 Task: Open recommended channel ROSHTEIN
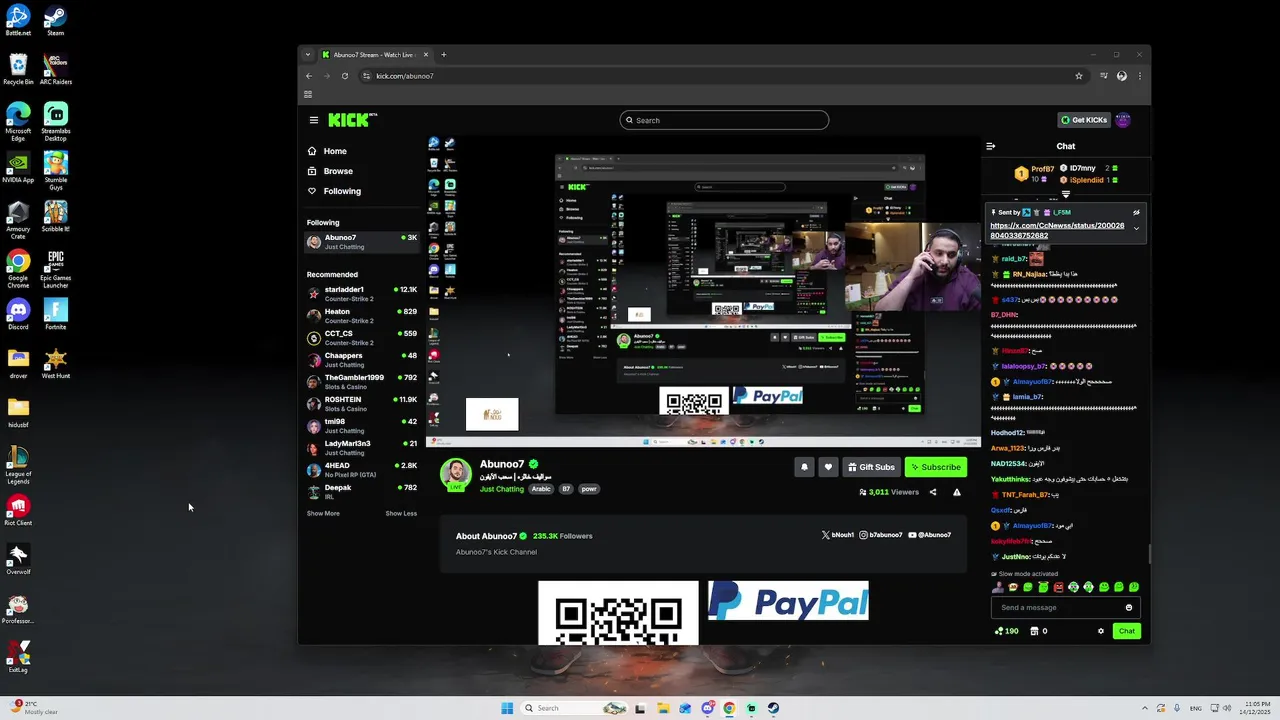point(362,404)
